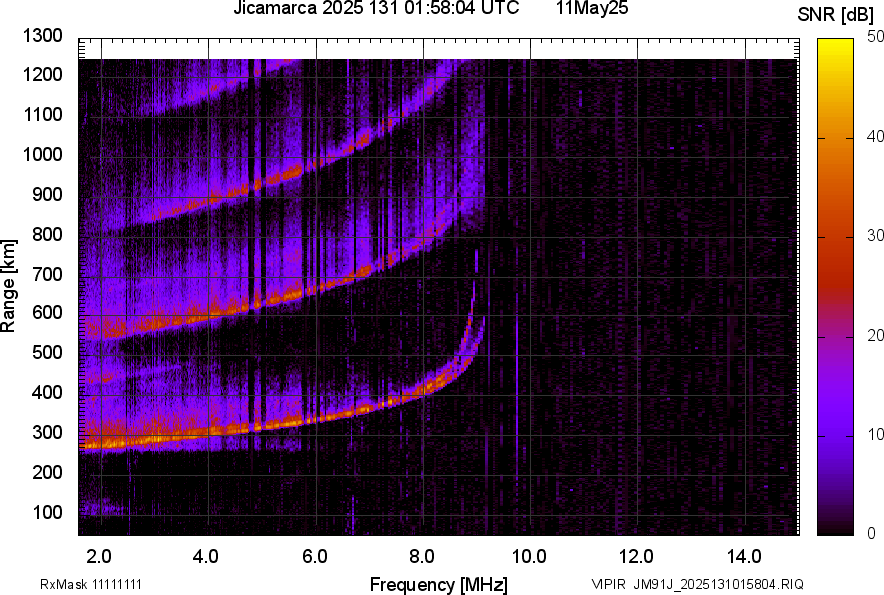Click range tick label '900'
The height and width of the screenshot is (595, 884).
pyautogui.click(x=47, y=194)
